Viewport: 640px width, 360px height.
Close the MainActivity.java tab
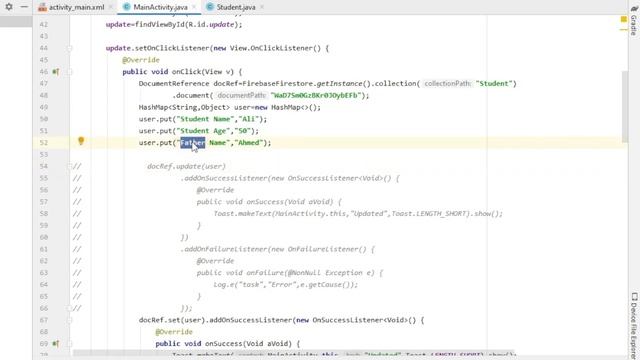coord(194,7)
